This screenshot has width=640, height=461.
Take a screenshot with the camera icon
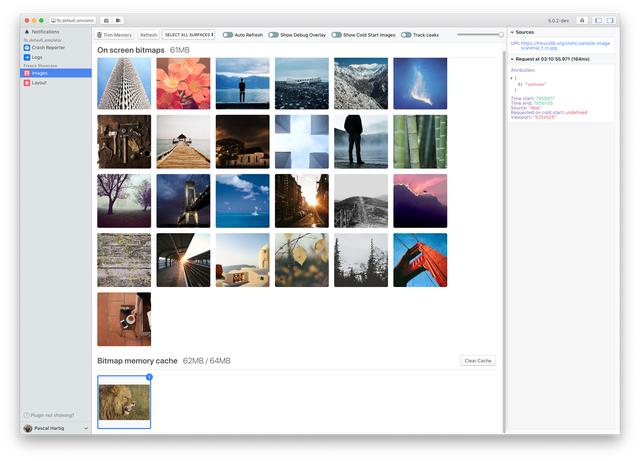pos(106,20)
